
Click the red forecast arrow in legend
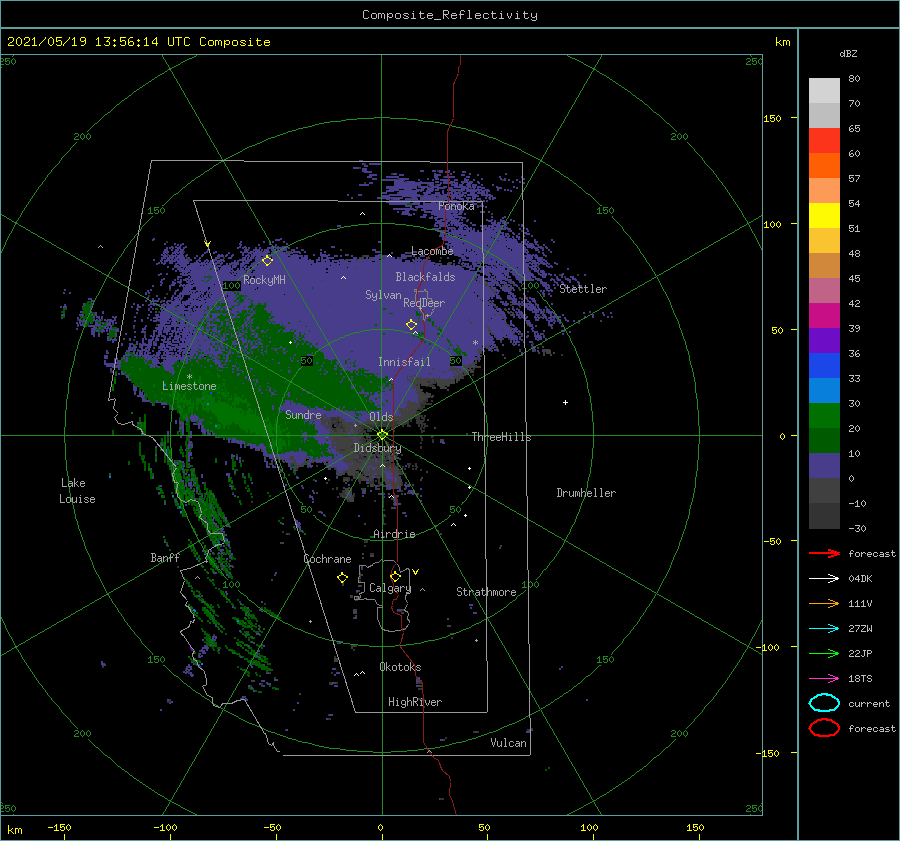pyautogui.click(x=824, y=553)
